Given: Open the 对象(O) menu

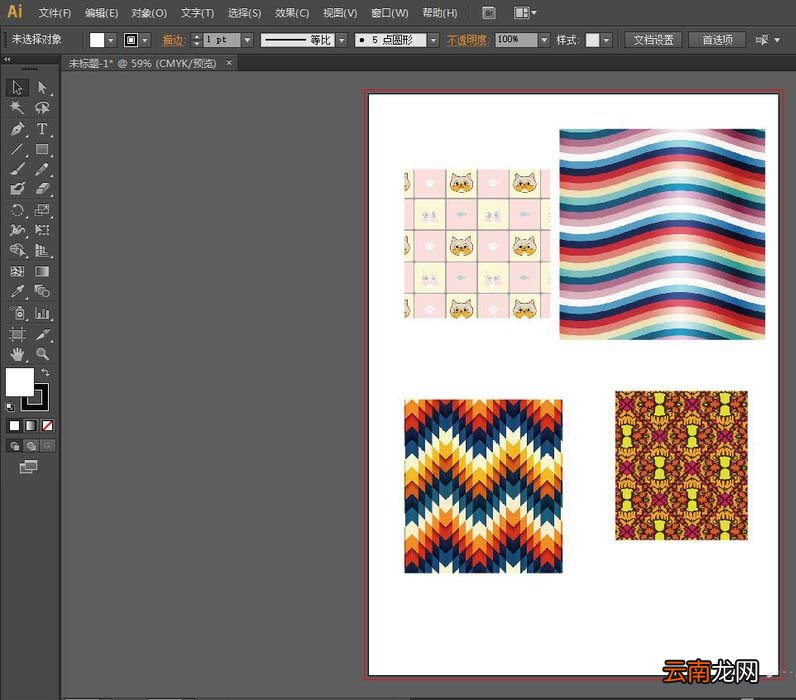Looking at the screenshot, I should pyautogui.click(x=149, y=13).
